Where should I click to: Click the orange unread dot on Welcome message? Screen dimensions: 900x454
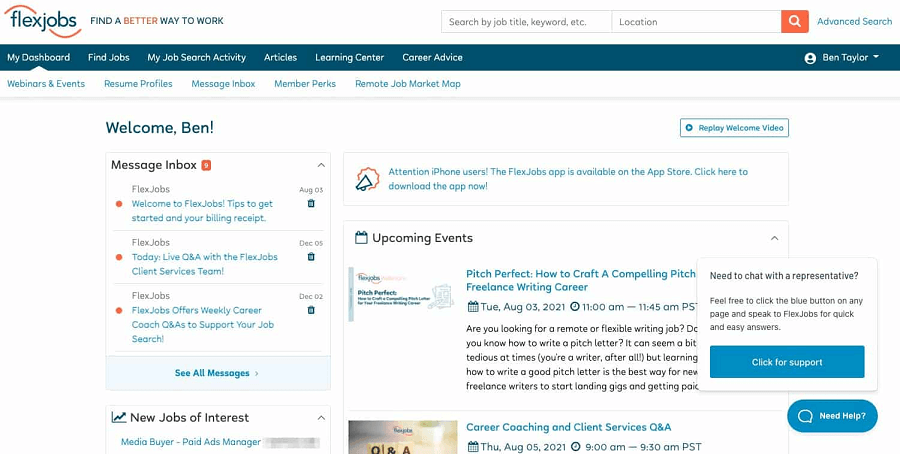[119, 204]
